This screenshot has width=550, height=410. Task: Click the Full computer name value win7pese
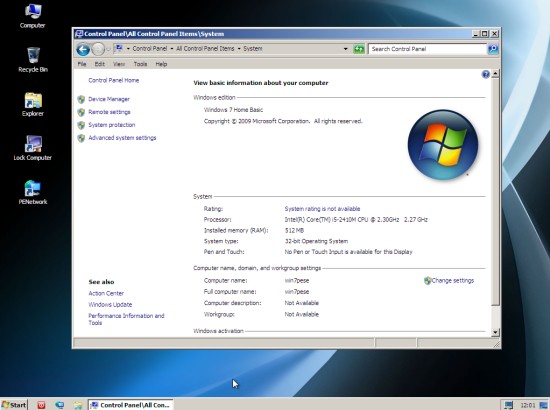coord(297,292)
